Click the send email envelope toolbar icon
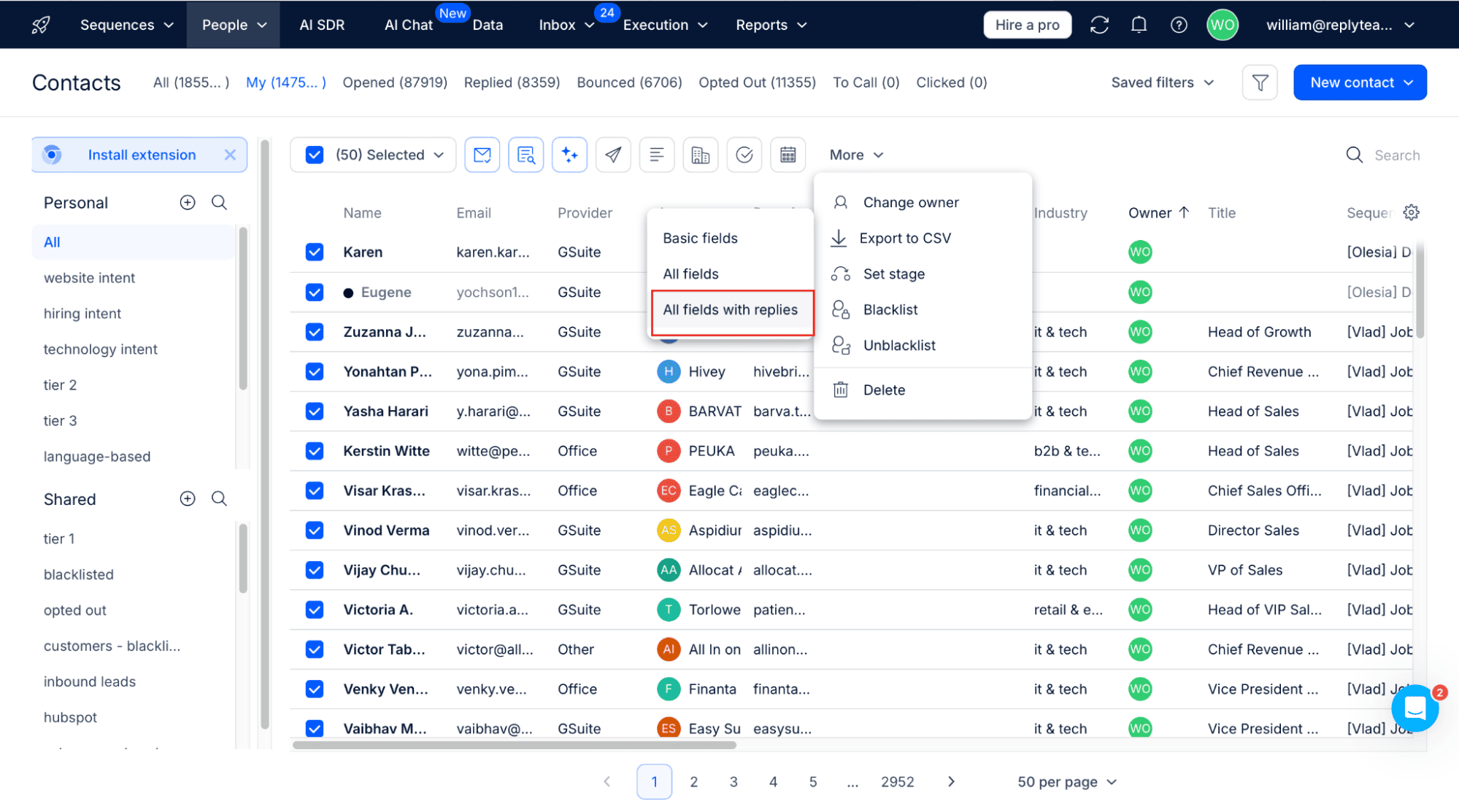Image resolution: width=1459 pixels, height=812 pixels. 482,155
